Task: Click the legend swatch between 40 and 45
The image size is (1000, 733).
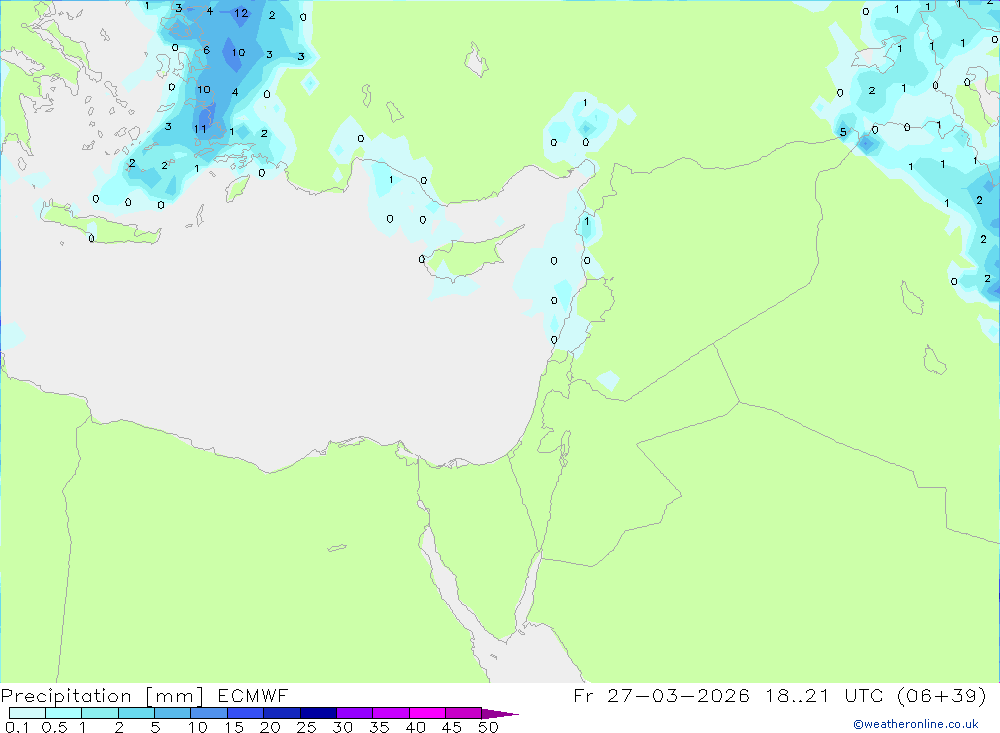Action: coord(427,713)
